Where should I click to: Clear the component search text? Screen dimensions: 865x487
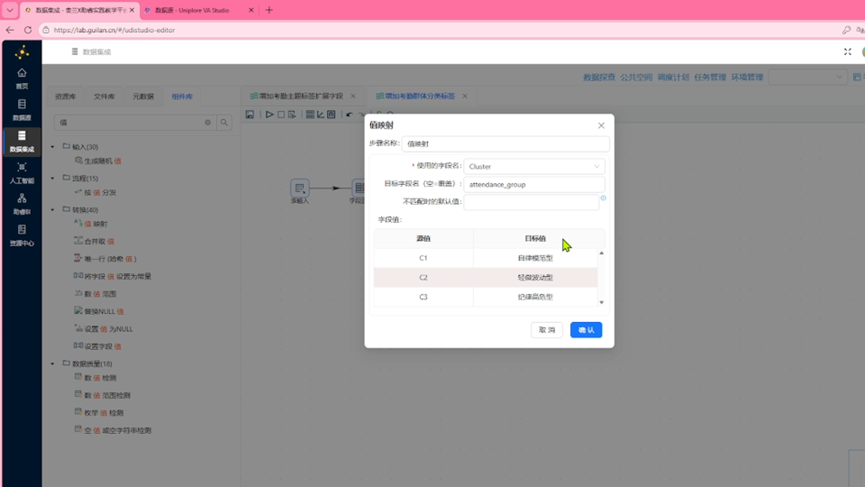click(x=208, y=122)
